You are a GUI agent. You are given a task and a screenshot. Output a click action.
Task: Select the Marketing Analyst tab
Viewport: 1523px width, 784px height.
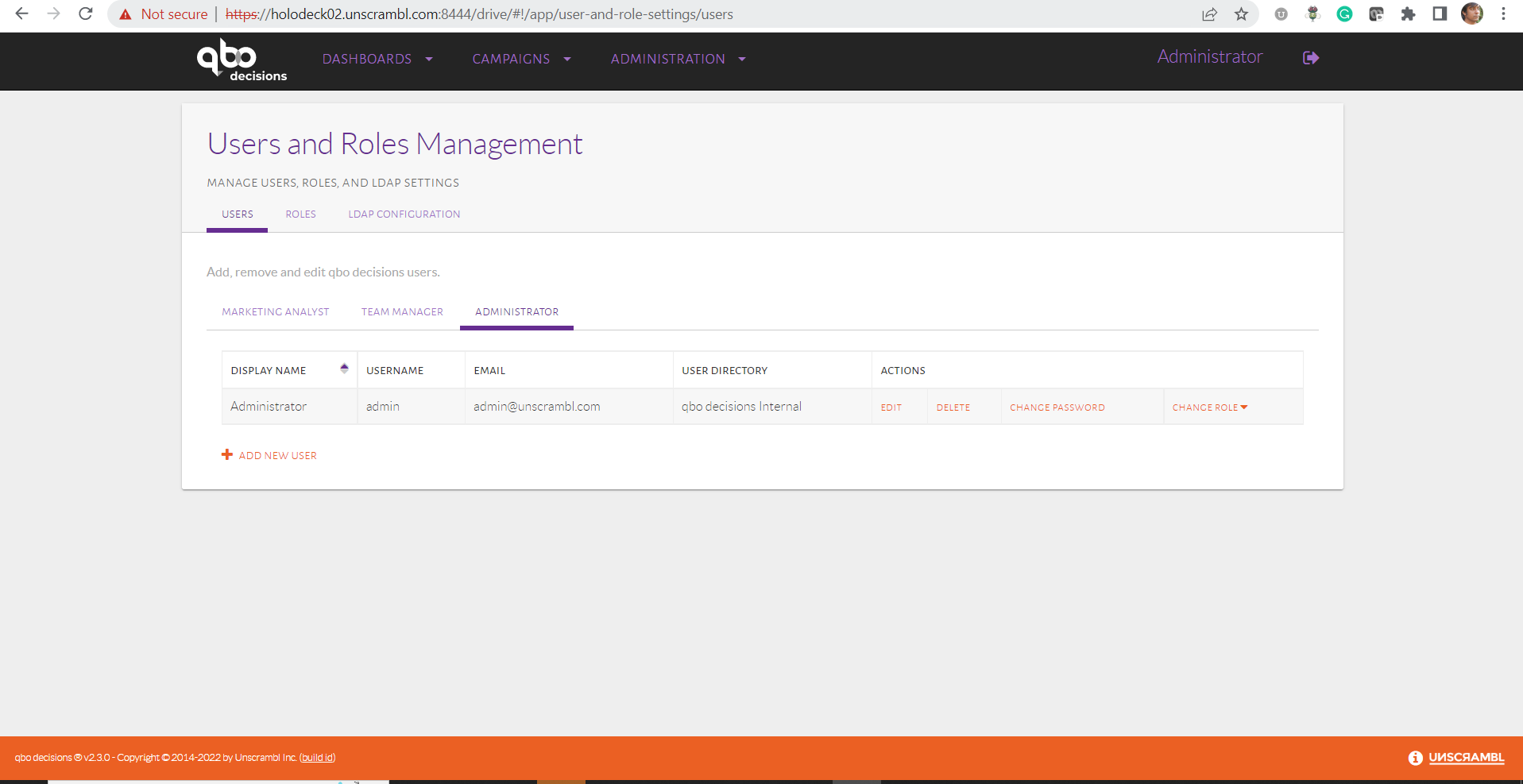[x=276, y=312]
